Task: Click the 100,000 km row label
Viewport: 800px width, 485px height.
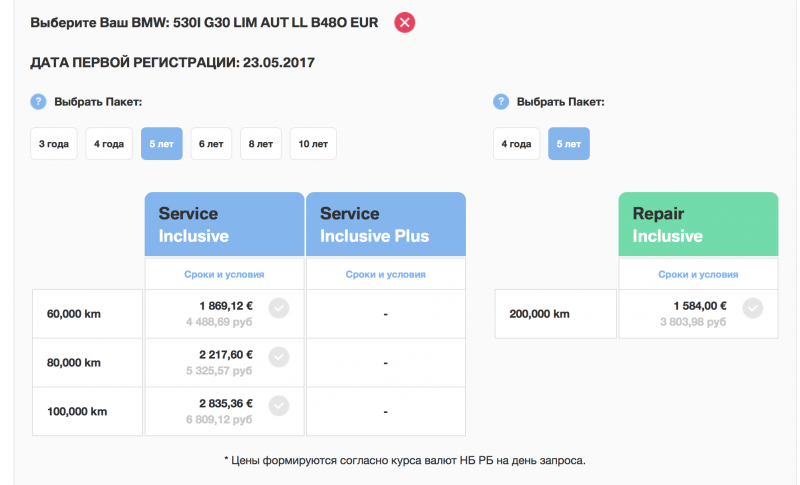Action: 77,412
